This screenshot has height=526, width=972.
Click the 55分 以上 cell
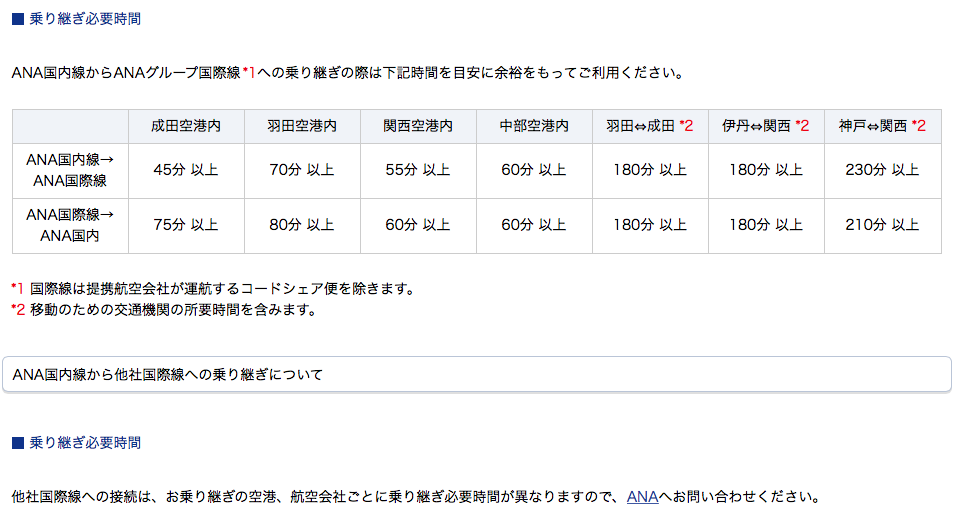tap(418, 170)
